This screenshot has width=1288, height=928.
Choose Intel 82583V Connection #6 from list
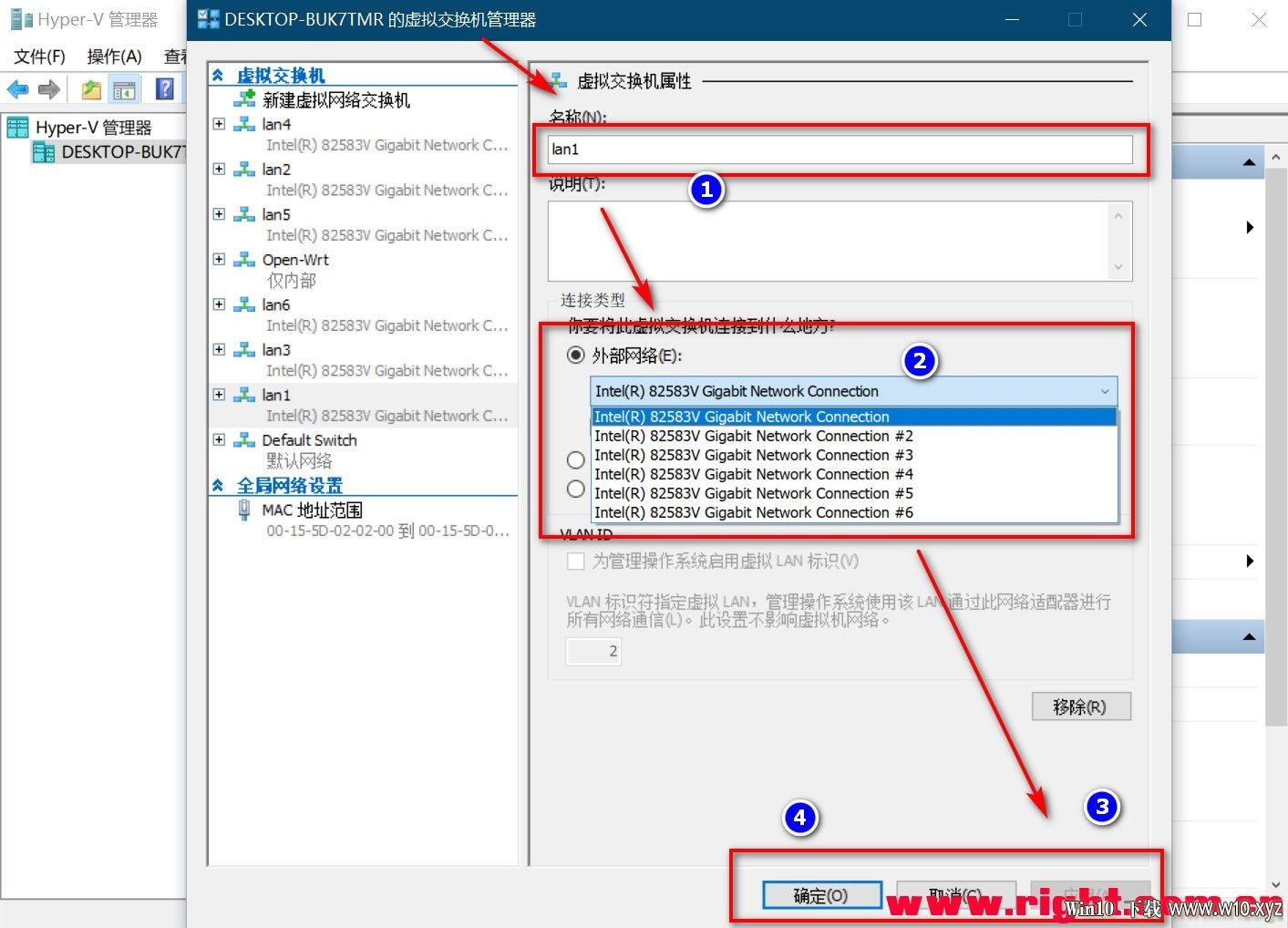pyautogui.click(x=854, y=512)
